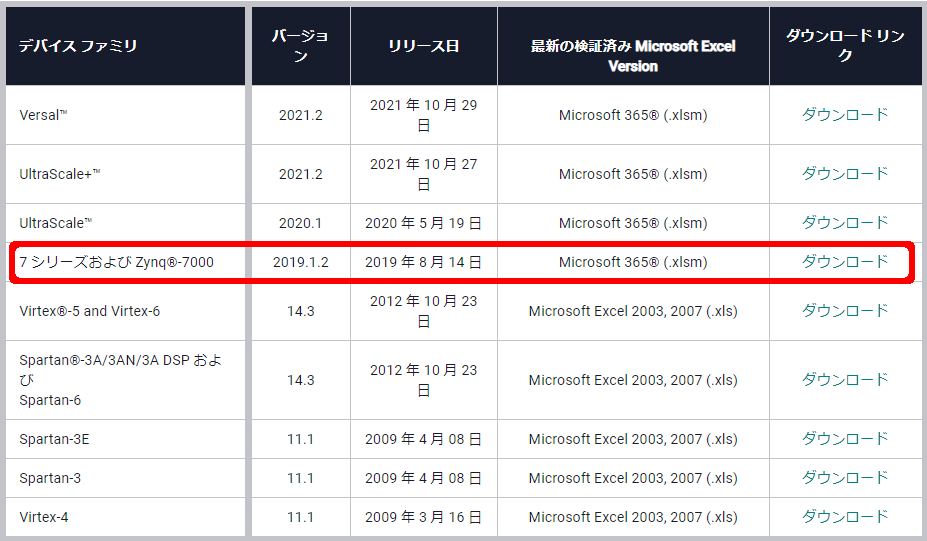Select version 2020.1 cell
This screenshot has height=541, width=927.
pyautogui.click(x=300, y=223)
